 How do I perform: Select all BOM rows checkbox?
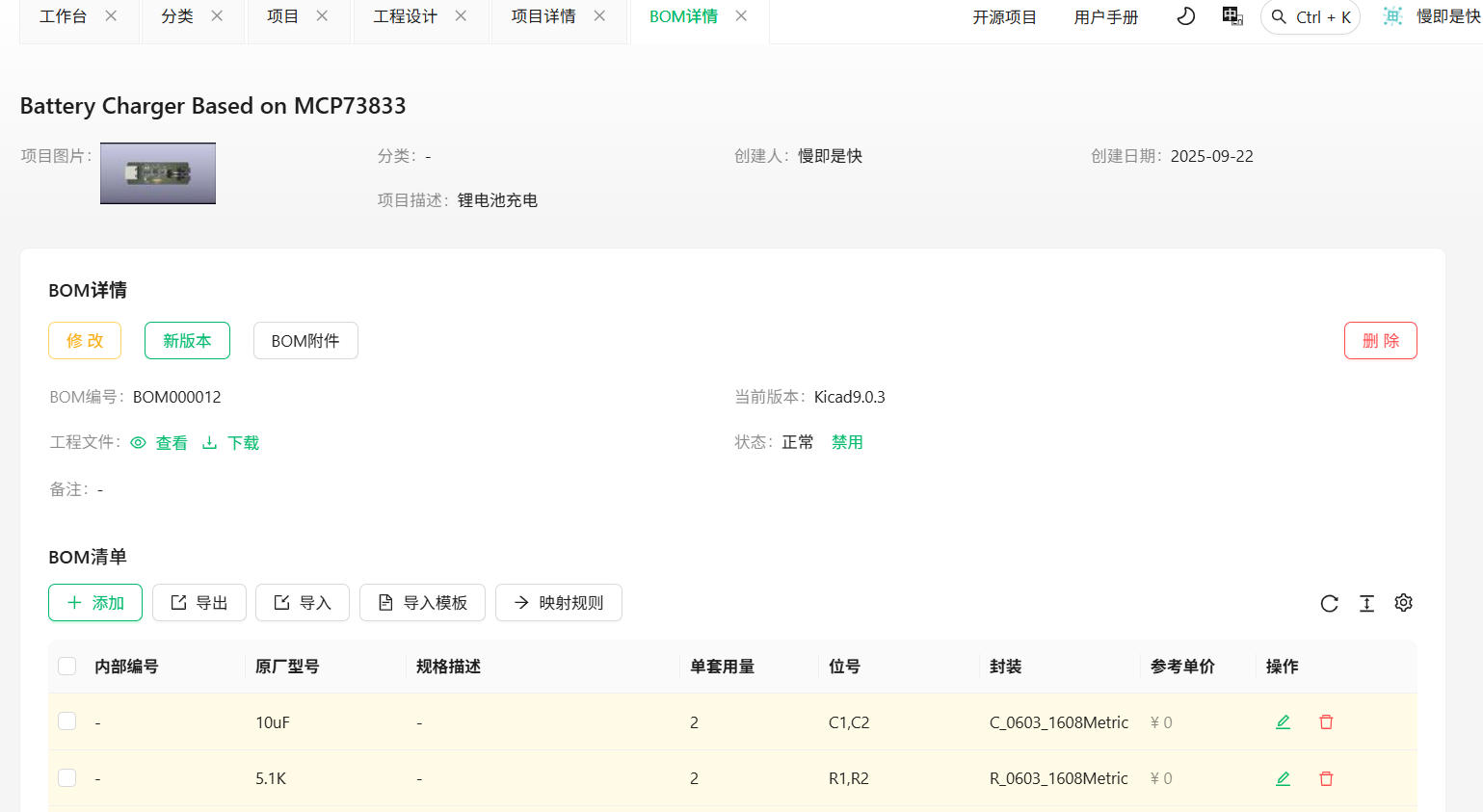tap(67, 667)
